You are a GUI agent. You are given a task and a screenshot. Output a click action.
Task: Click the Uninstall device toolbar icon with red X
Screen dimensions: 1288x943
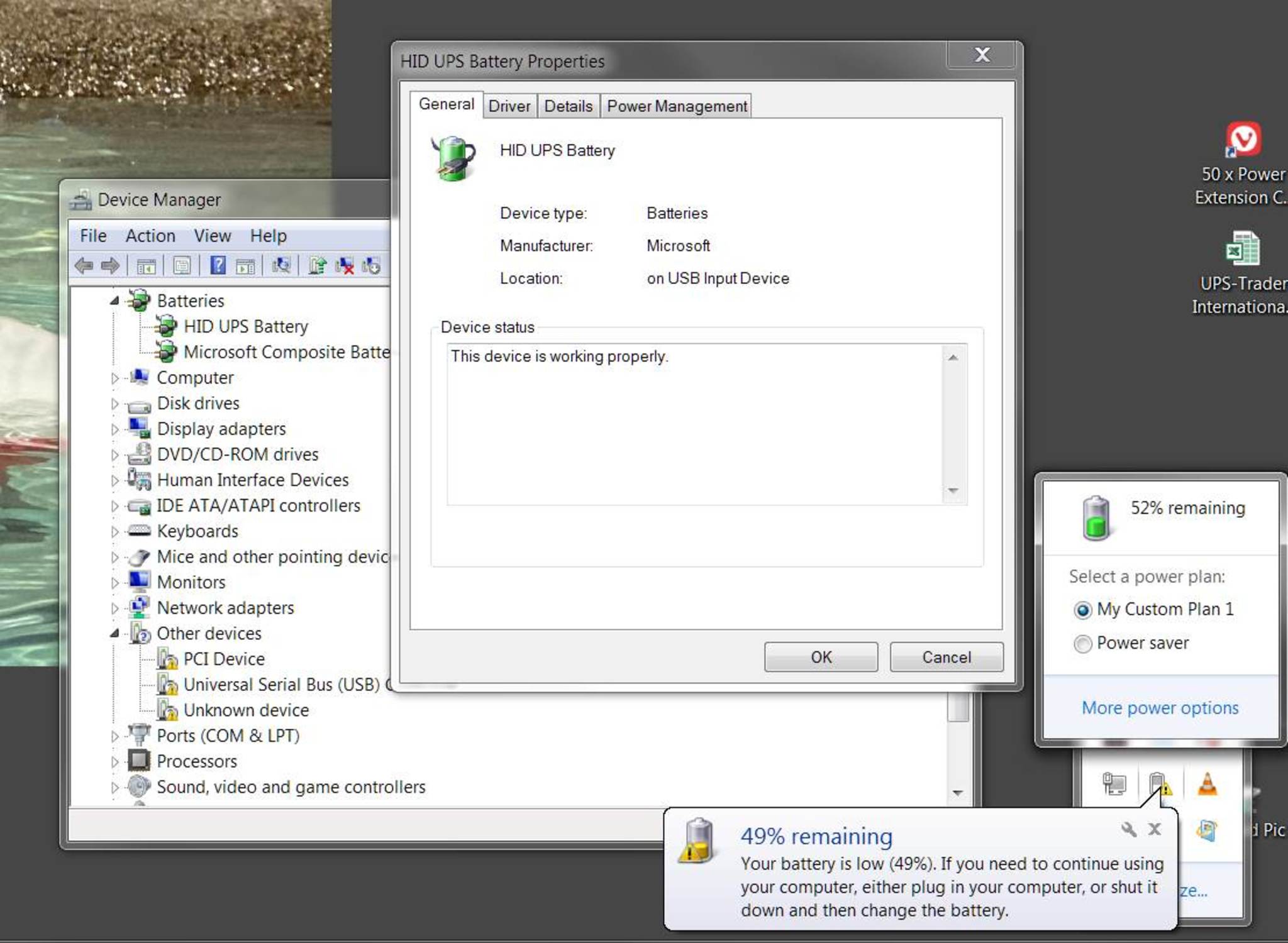tap(344, 266)
